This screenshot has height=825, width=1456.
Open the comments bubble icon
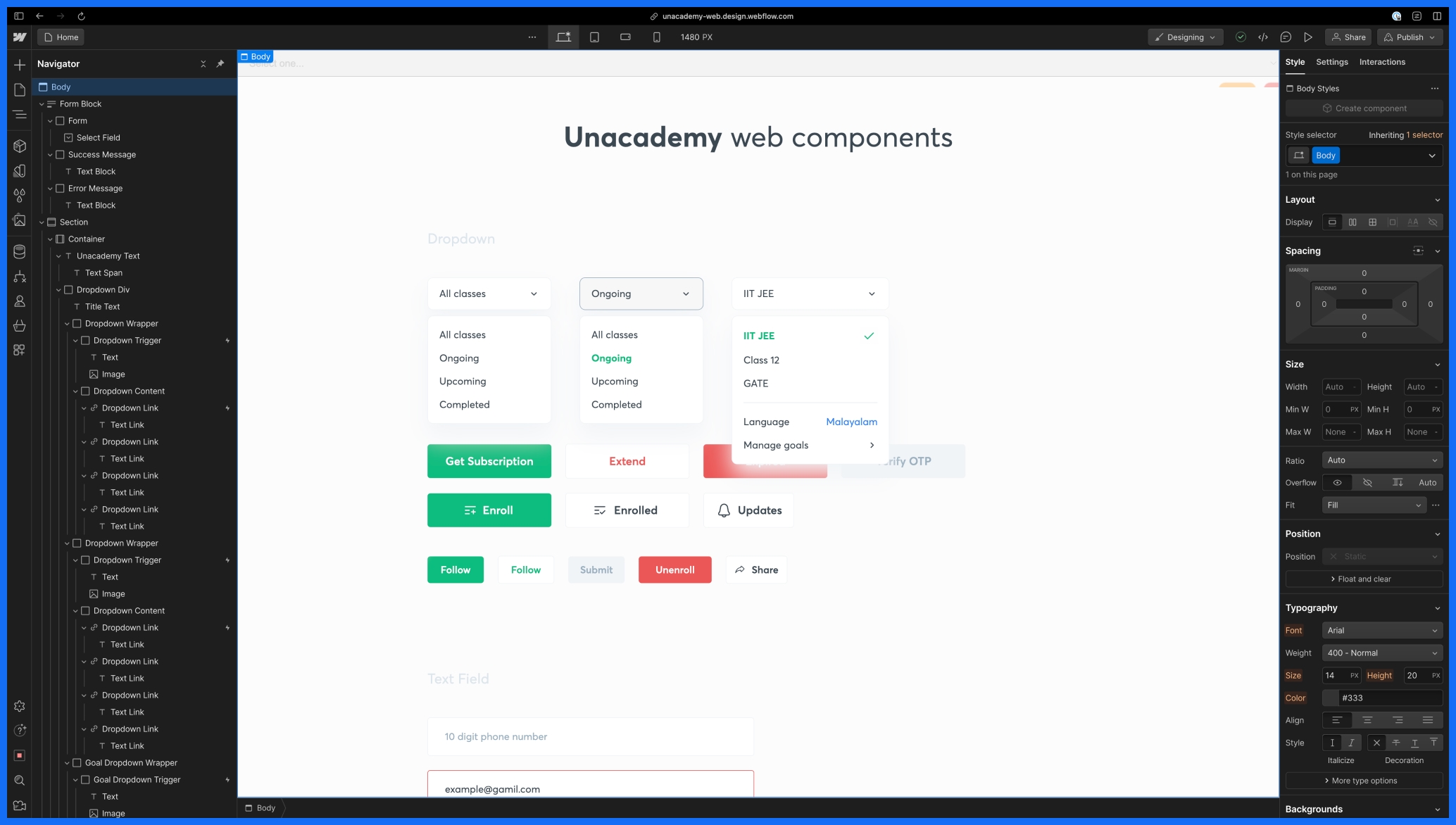pos(1286,37)
